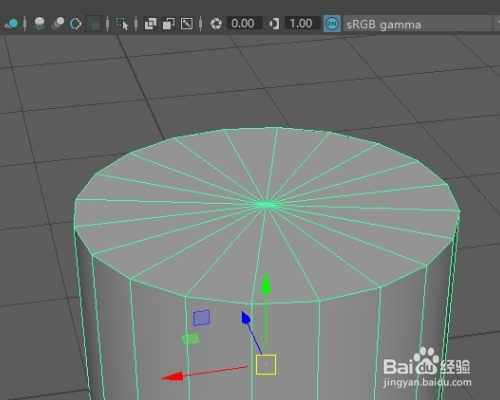Toggle viewport Shadows icon

pyautogui.click(x=40, y=24)
